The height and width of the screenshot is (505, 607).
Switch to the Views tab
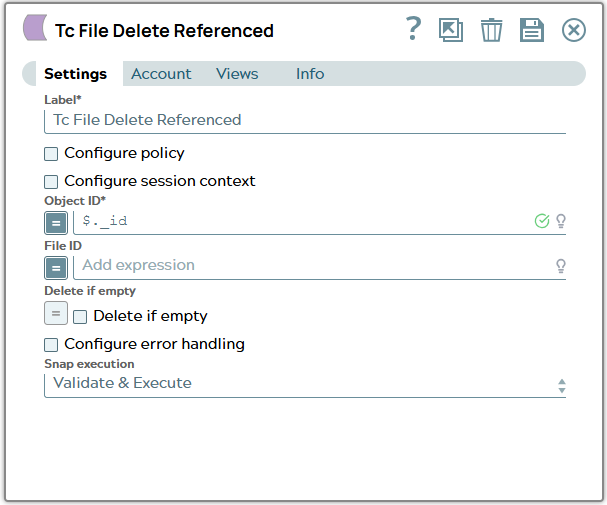[x=237, y=74]
